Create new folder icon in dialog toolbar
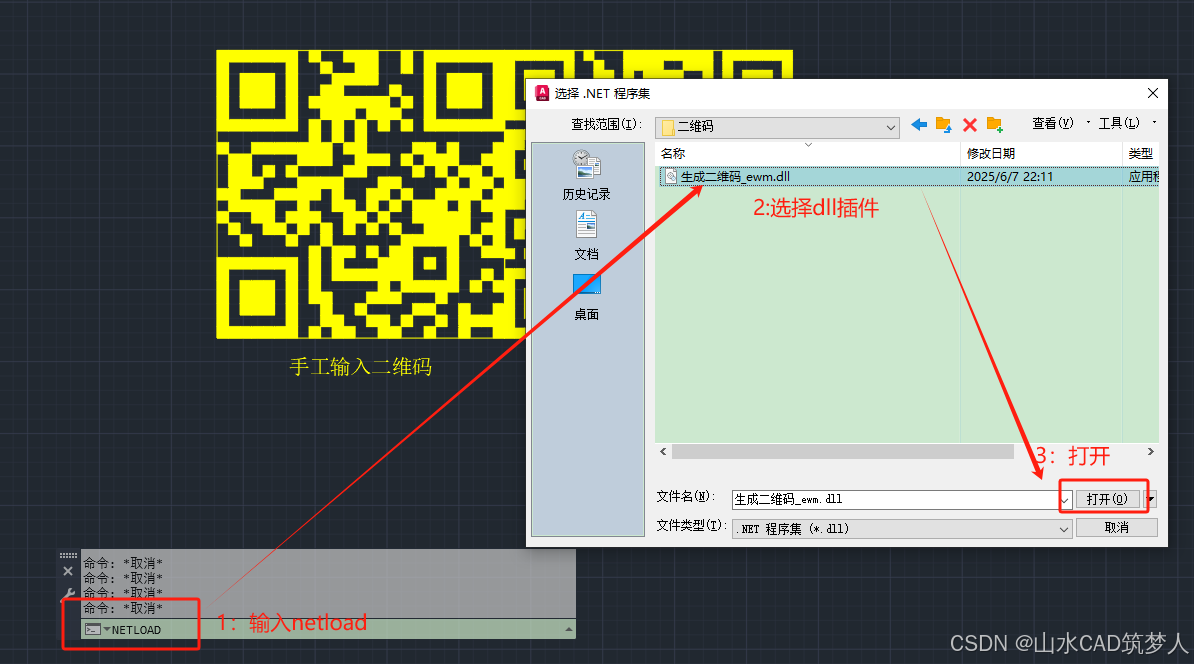Screen dimensions: 1194x664 [994, 124]
